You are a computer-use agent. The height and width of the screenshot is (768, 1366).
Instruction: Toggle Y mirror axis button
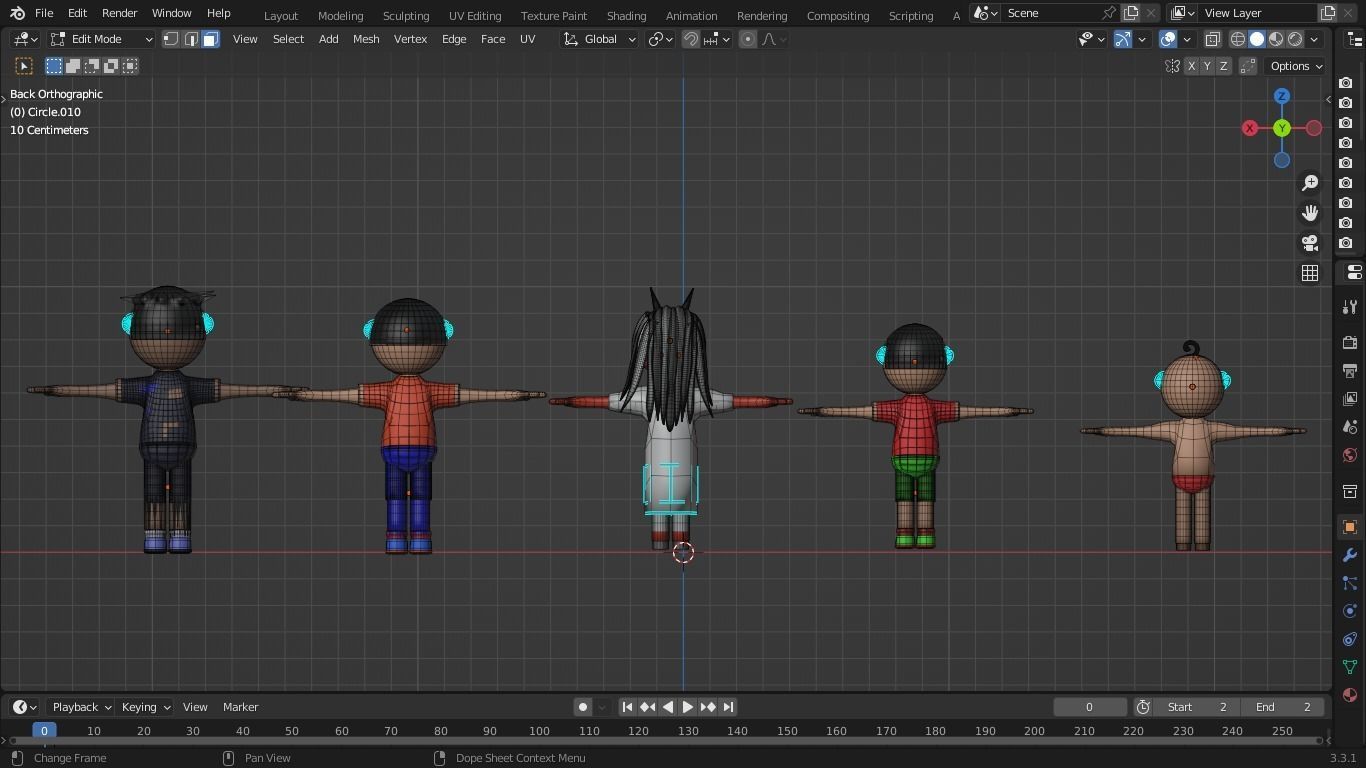(1207, 66)
